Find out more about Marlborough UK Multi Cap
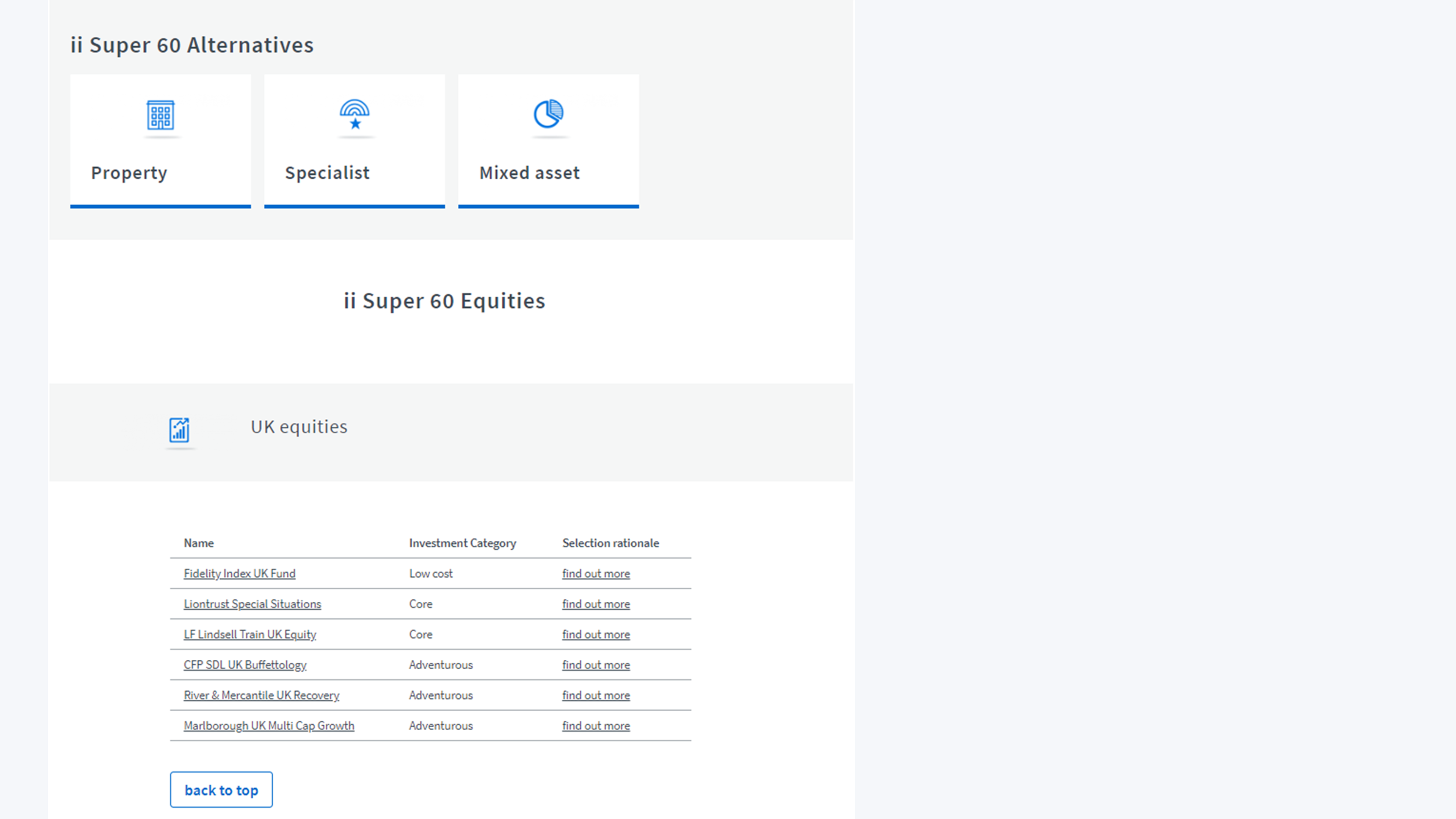 596,726
